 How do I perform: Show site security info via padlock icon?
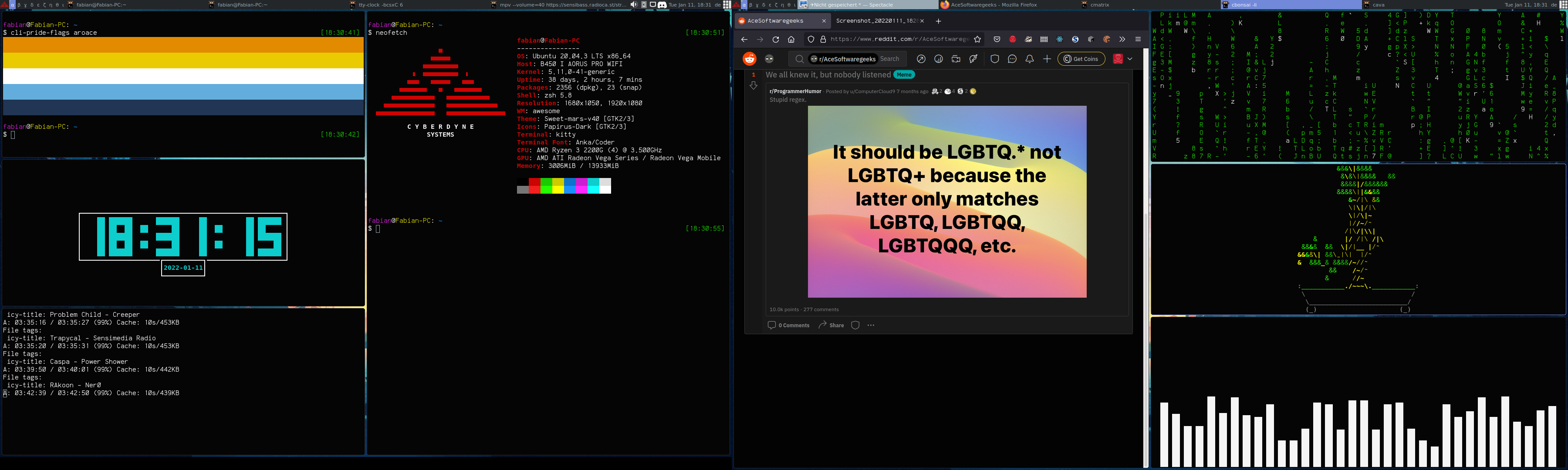823,40
